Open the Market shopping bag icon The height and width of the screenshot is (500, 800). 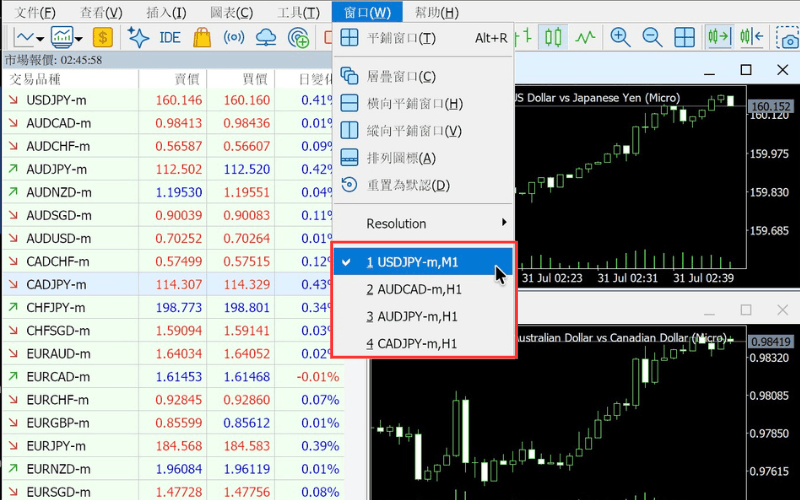[202, 37]
